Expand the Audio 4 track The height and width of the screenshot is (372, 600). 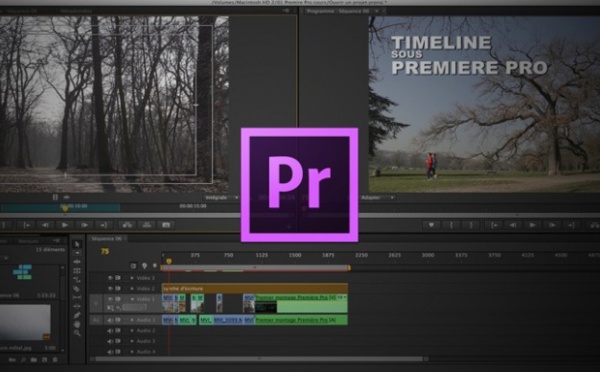(x=132, y=352)
